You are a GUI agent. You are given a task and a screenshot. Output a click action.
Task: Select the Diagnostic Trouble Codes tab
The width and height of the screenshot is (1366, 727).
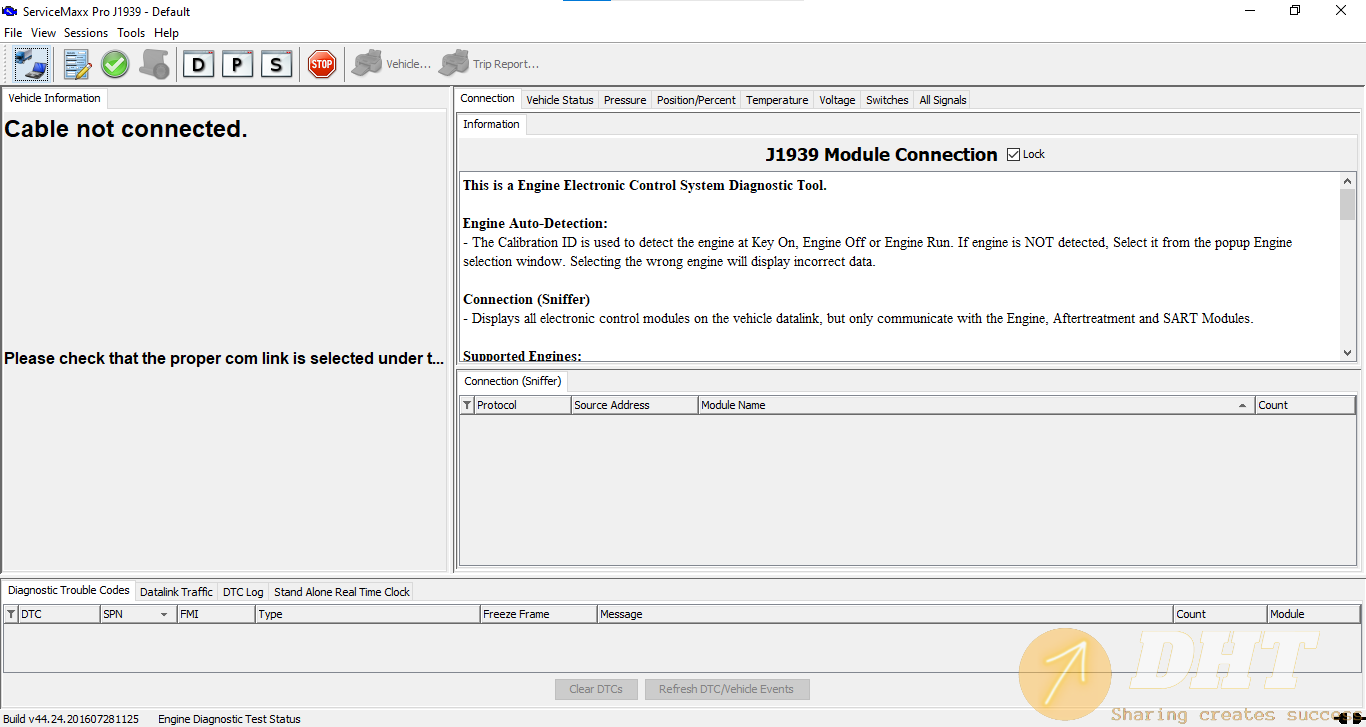click(x=69, y=590)
